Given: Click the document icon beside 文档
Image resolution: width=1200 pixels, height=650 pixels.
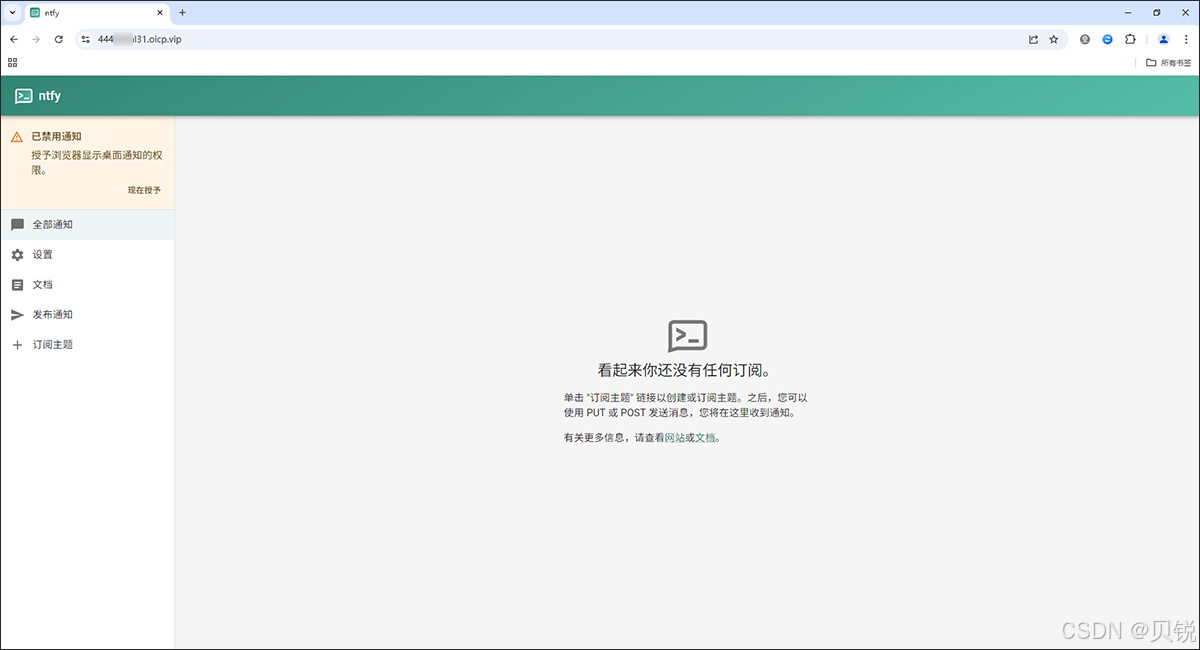Looking at the screenshot, I should point(17,285).
